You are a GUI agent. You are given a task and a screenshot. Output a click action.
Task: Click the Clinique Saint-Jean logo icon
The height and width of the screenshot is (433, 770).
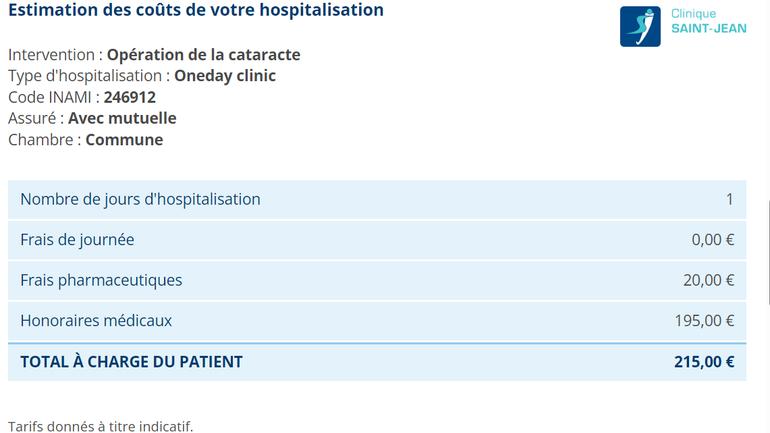click(640, 27)
